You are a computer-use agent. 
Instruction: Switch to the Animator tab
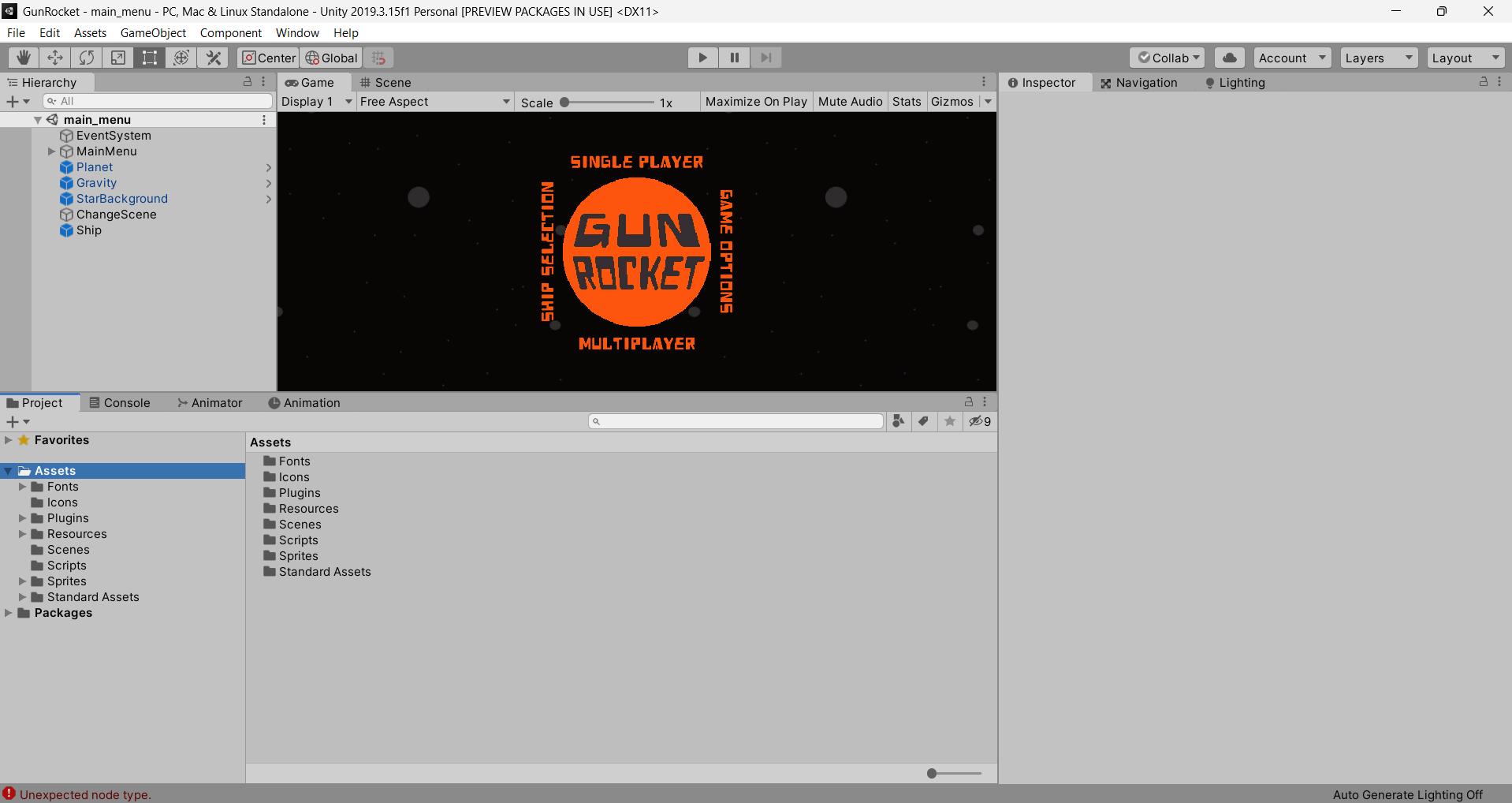pos(210,402)
